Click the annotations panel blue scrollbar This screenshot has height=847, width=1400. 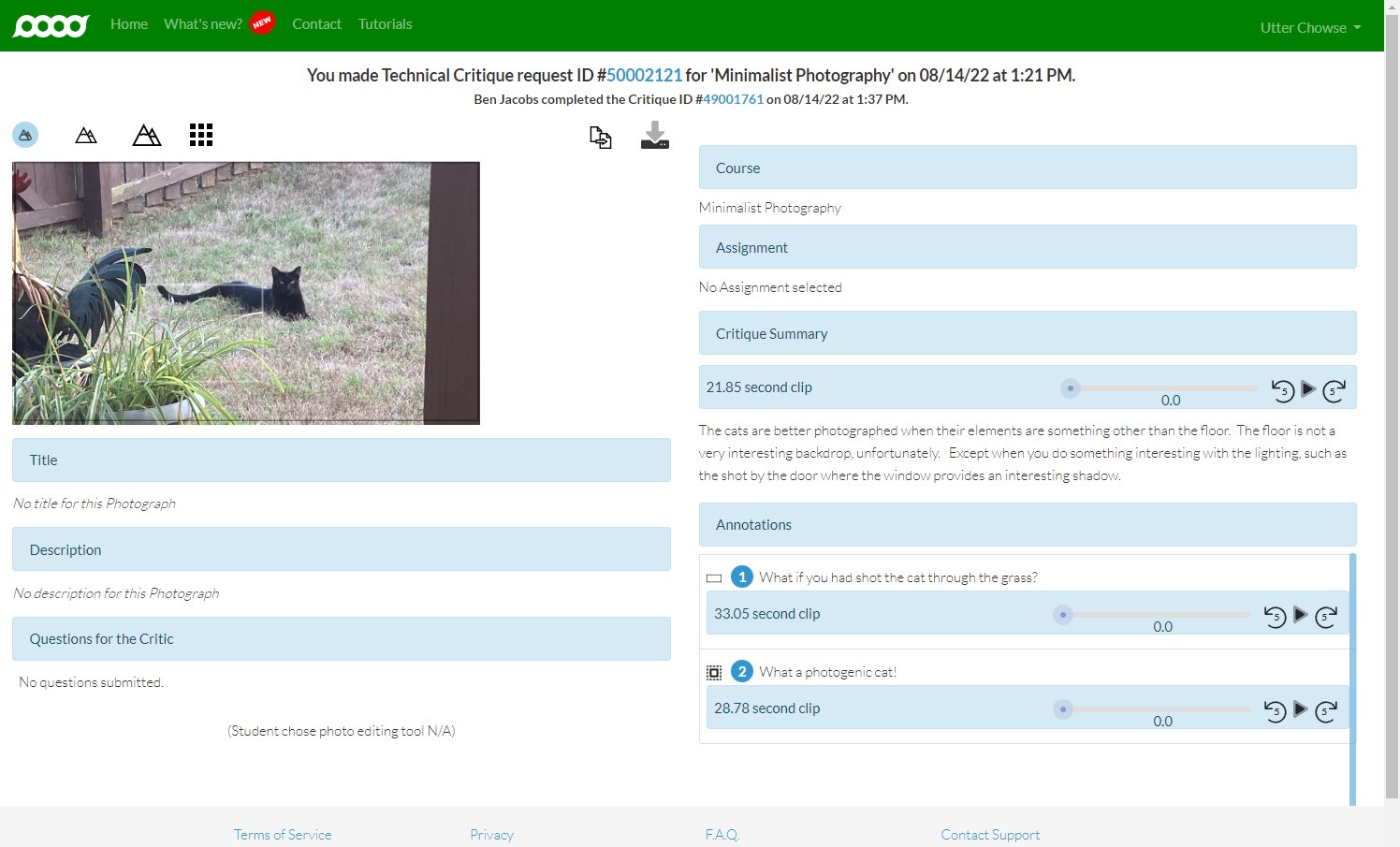tap(1352, 679)
